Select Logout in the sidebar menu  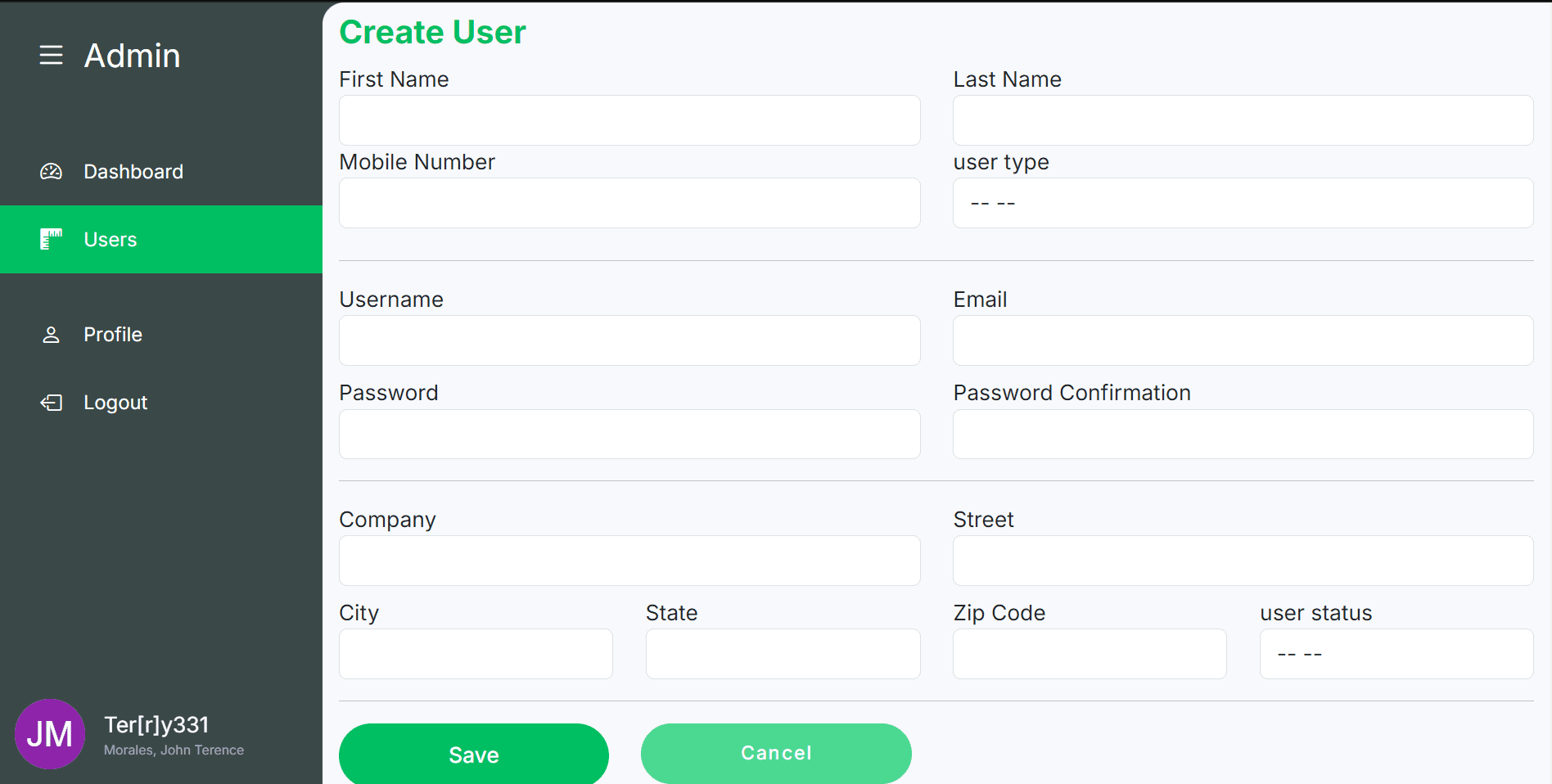[x=115, y=403]
